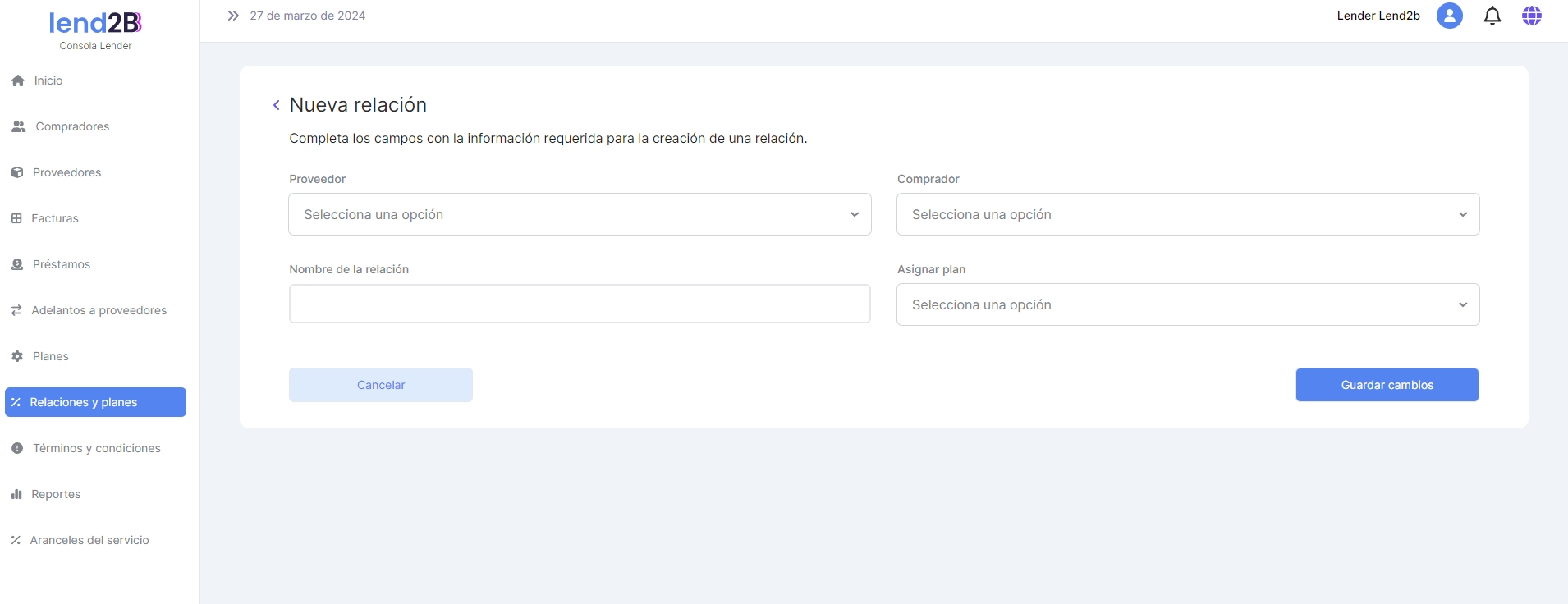Click the Planes gear icon
The width and height of the screenshot is (1568, 604).
[17, 356]
